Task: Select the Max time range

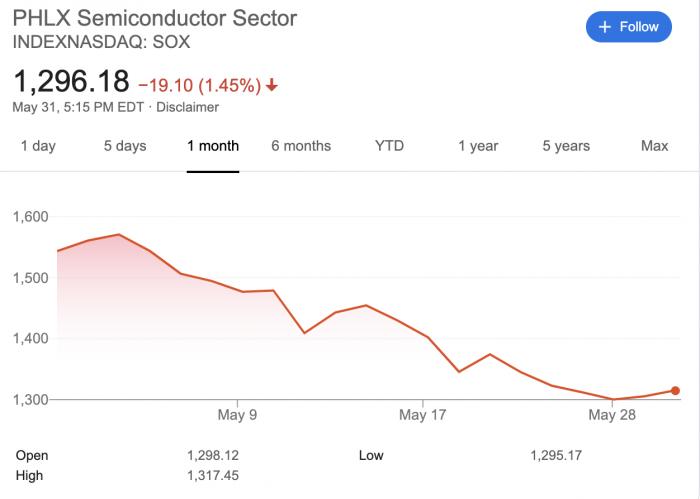Action: coord(654,146)
